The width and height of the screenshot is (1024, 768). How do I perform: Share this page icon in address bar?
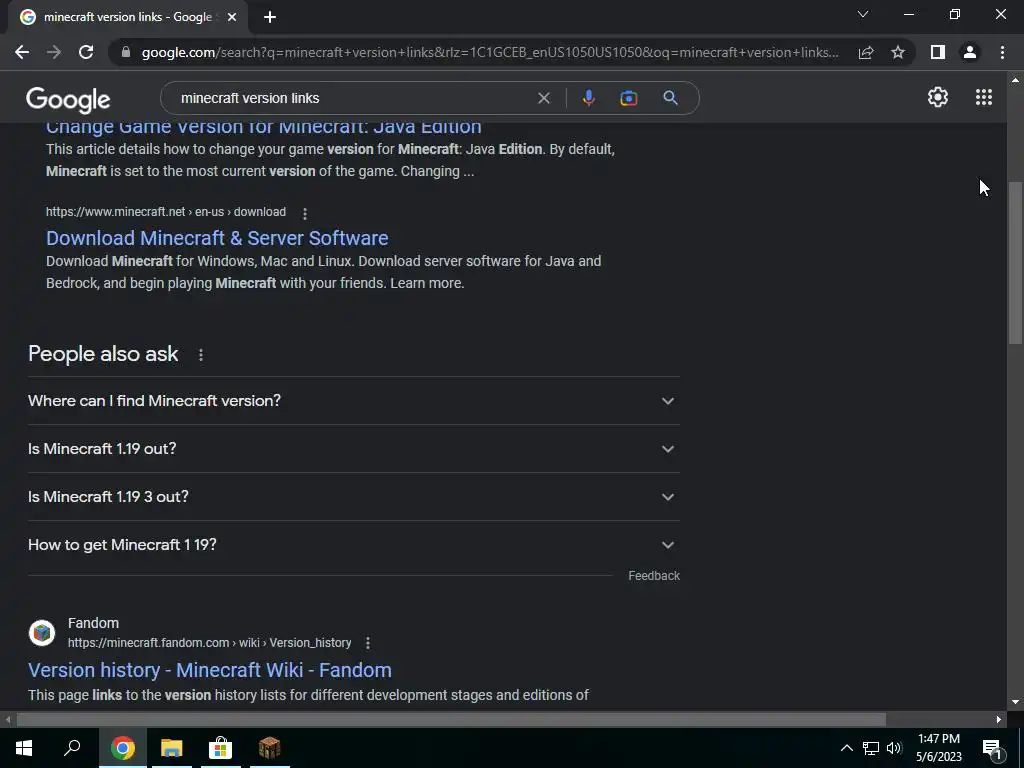[x=866, y=52]
